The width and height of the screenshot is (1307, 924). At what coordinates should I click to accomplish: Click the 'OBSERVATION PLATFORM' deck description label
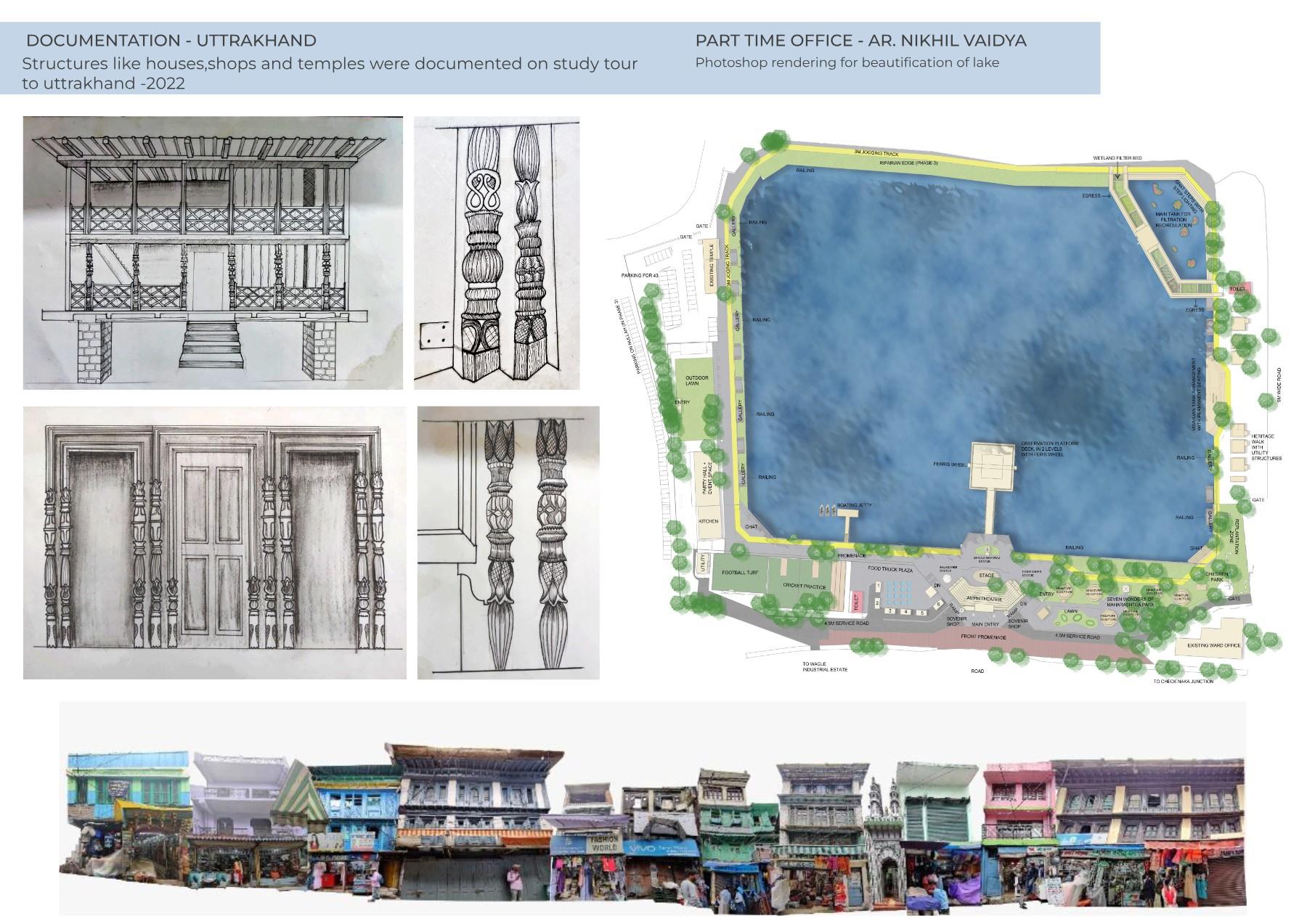tap(1049, 449)
